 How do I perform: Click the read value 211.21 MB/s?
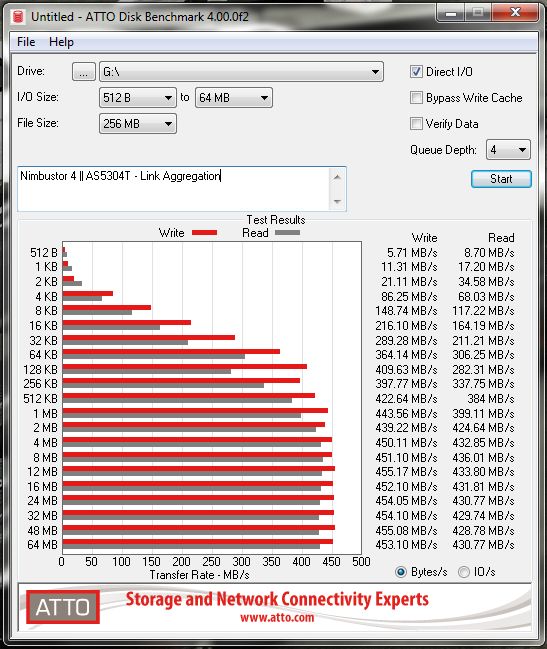[483, 341]
